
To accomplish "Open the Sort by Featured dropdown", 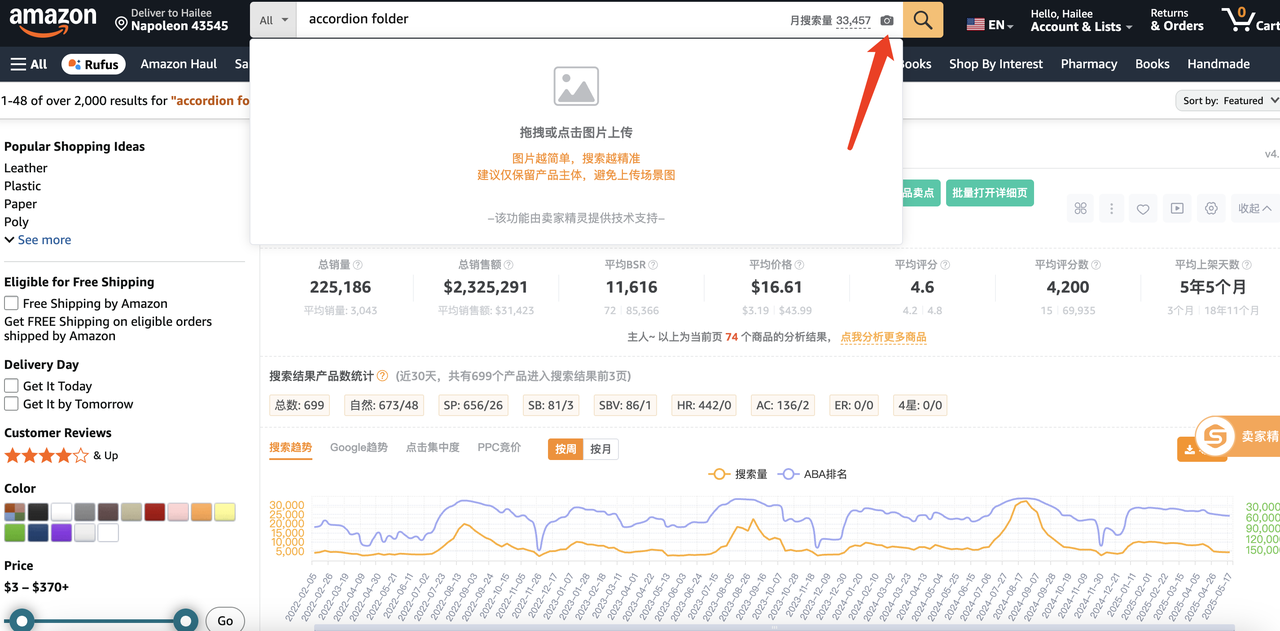I will [1240, 100].
